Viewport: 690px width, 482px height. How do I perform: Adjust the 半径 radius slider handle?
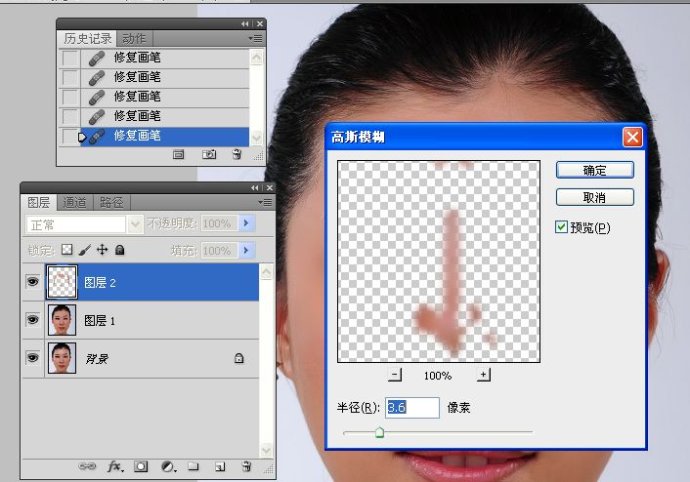pyautogui.click(x=379, y=432)
